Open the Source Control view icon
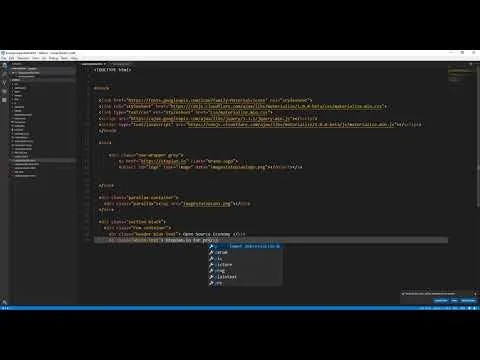480x360 pixels. 4,83
